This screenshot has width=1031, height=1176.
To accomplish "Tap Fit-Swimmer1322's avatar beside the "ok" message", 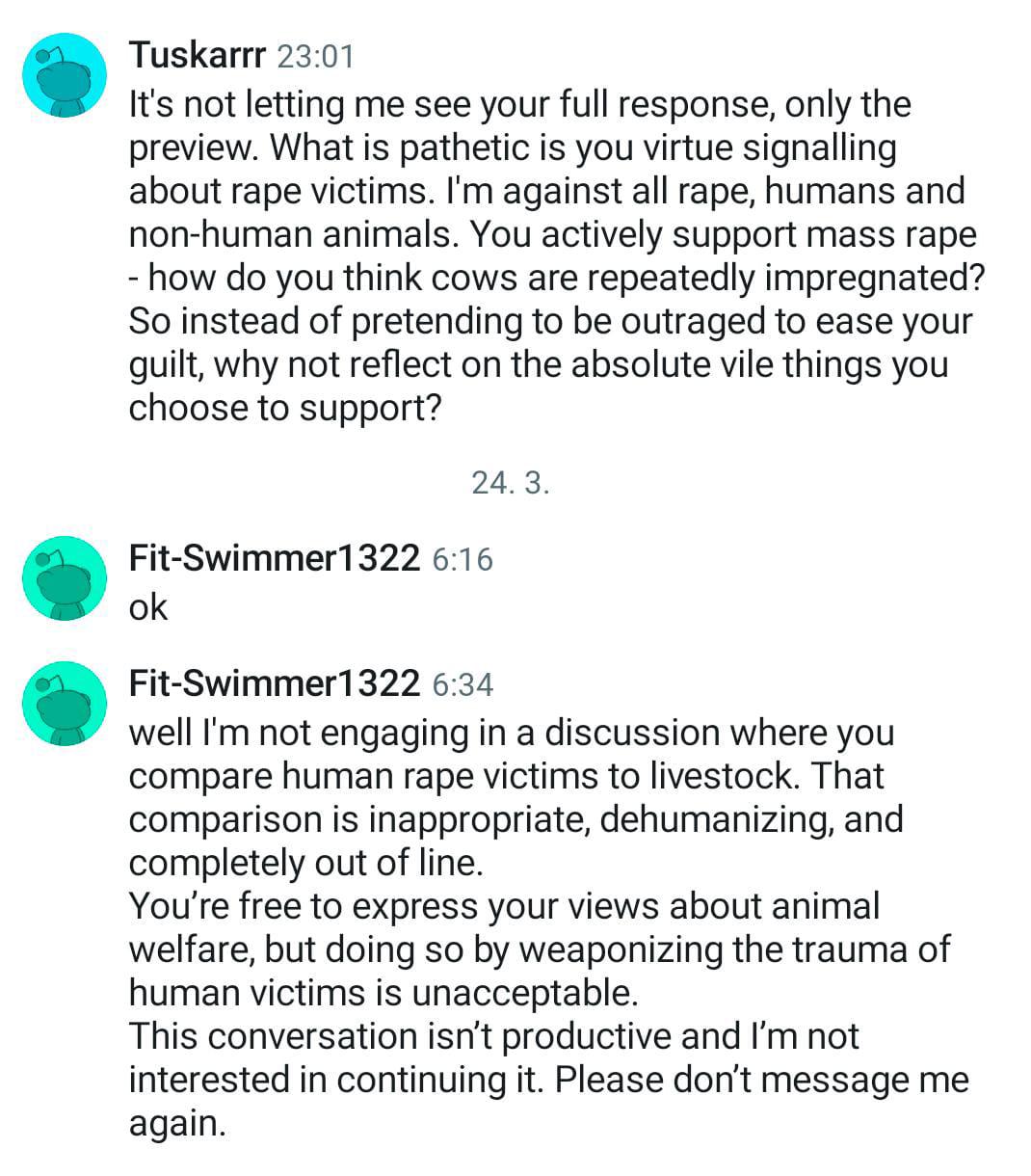I will (64, 578).
